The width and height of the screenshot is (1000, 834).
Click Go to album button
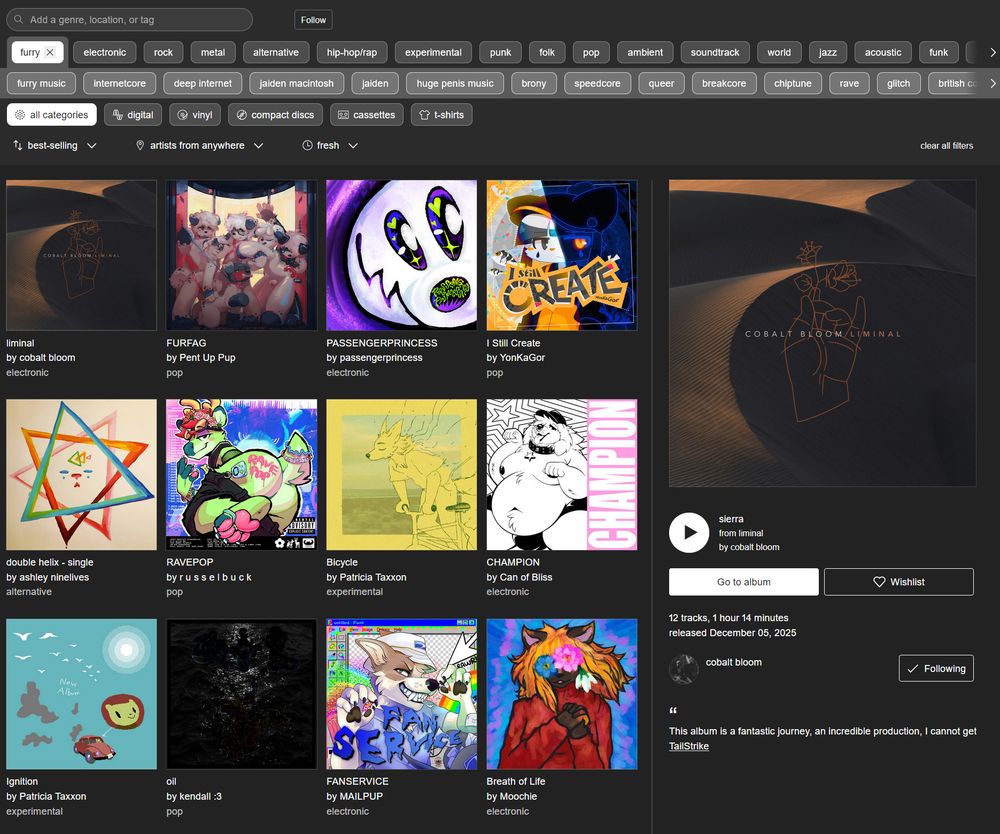[x=744, y=582]
